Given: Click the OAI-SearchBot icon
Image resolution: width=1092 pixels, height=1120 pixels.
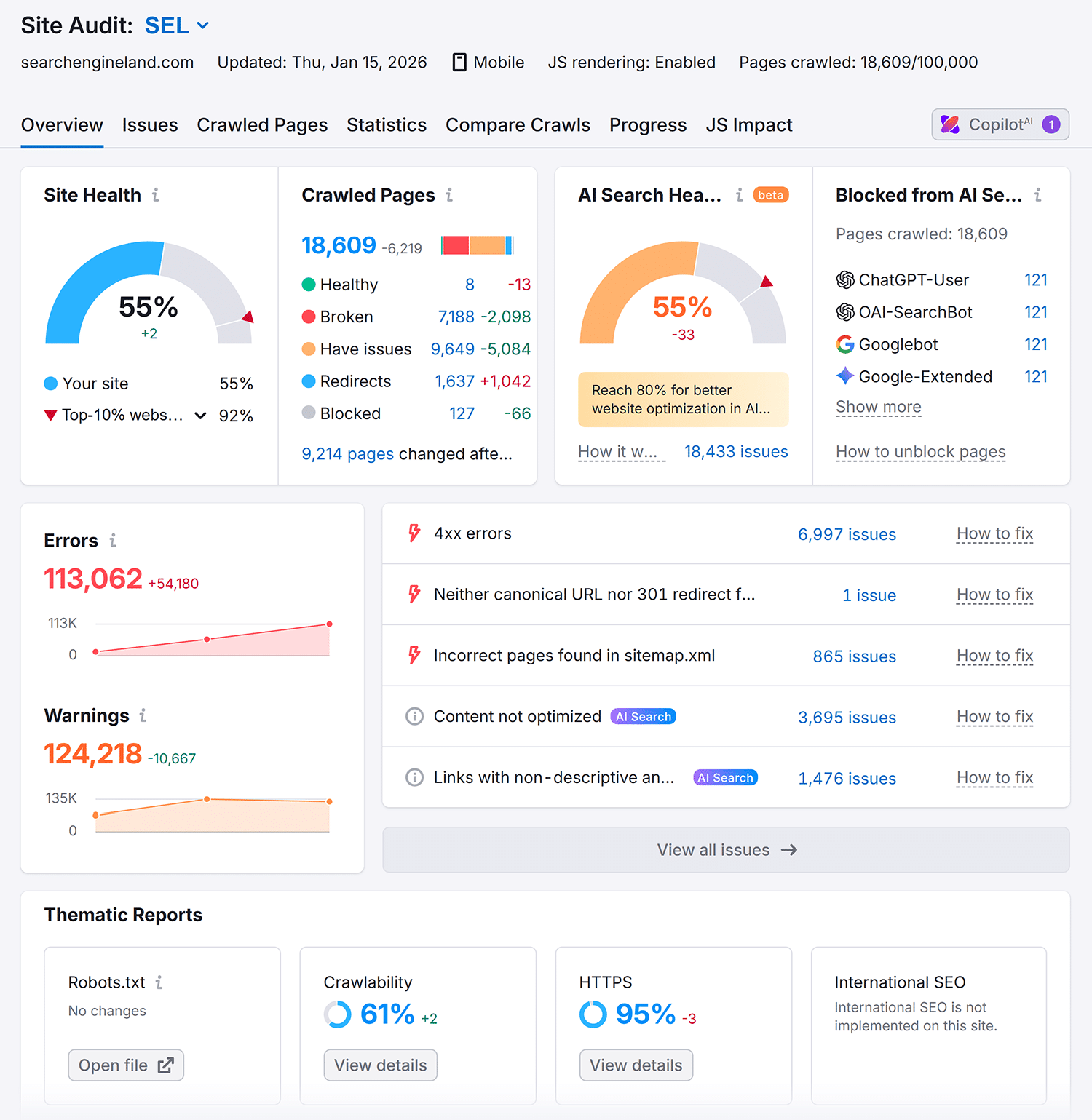Looking at the screenshot, I should coord(845,312).
